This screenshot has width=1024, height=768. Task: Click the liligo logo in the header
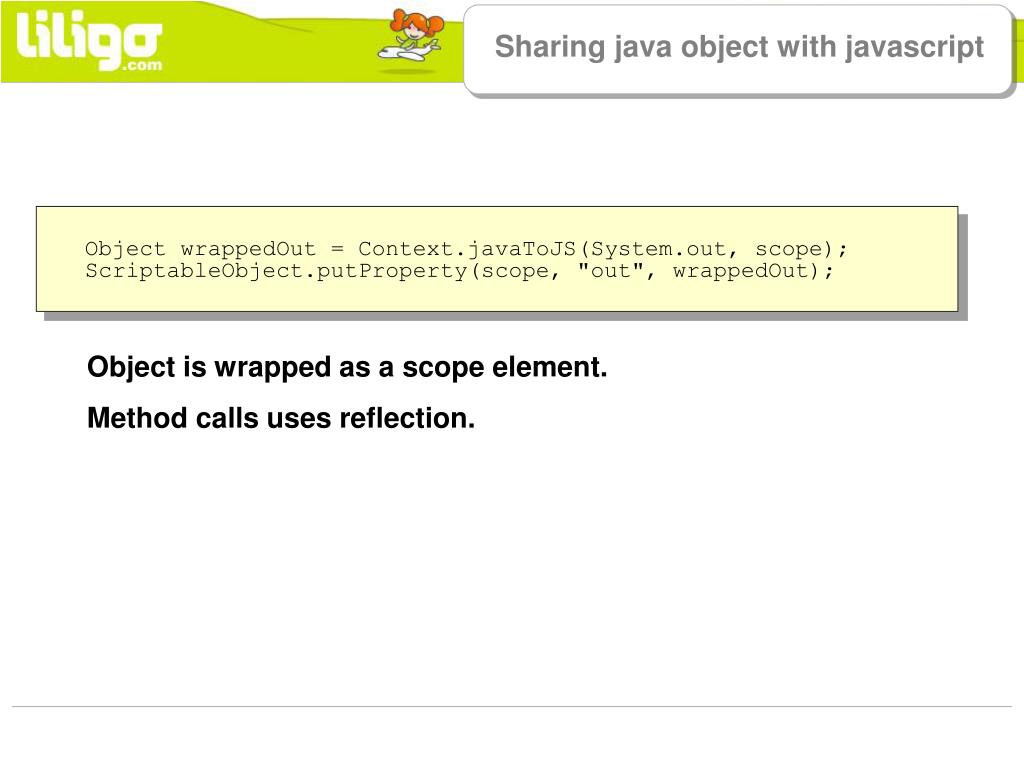[x=89, y=40]
